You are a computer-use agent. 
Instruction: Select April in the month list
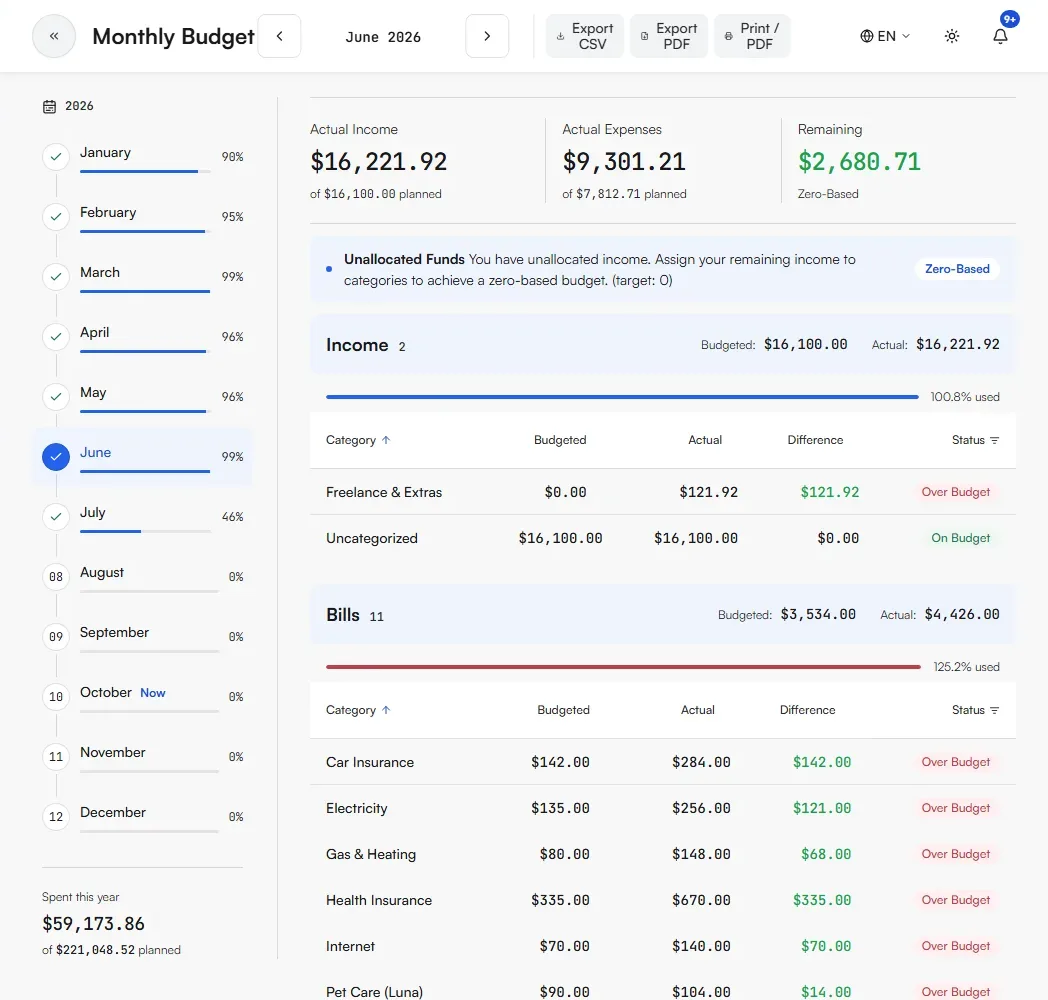pos(143,337)
